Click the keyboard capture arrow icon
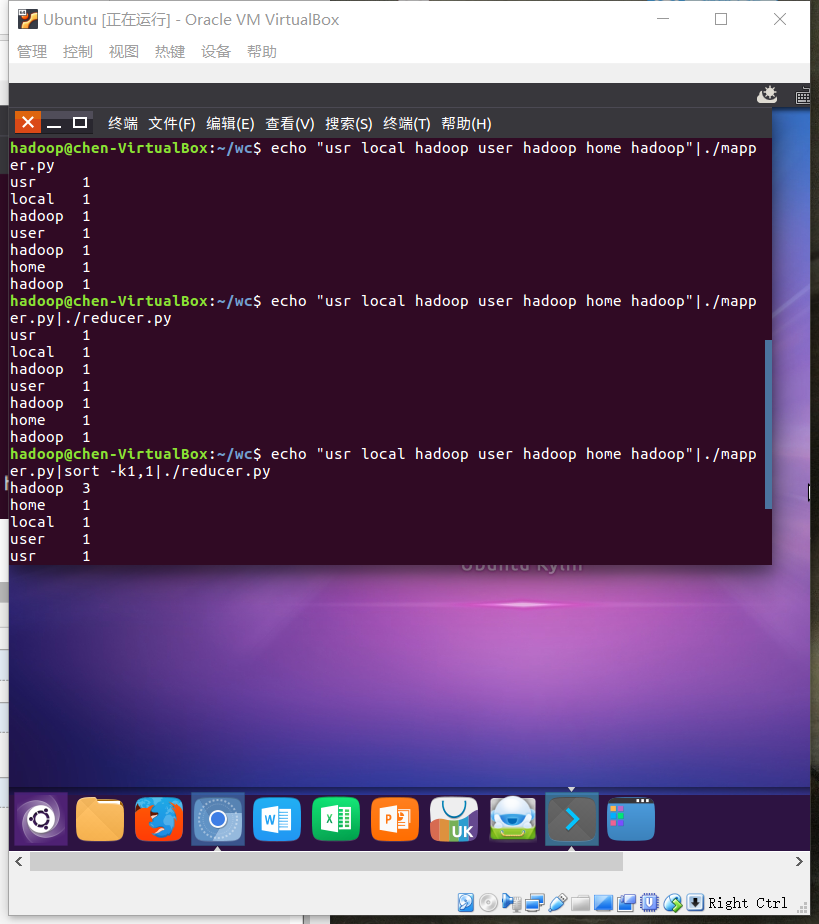This screenshot has width=819, height=924. 695,902
